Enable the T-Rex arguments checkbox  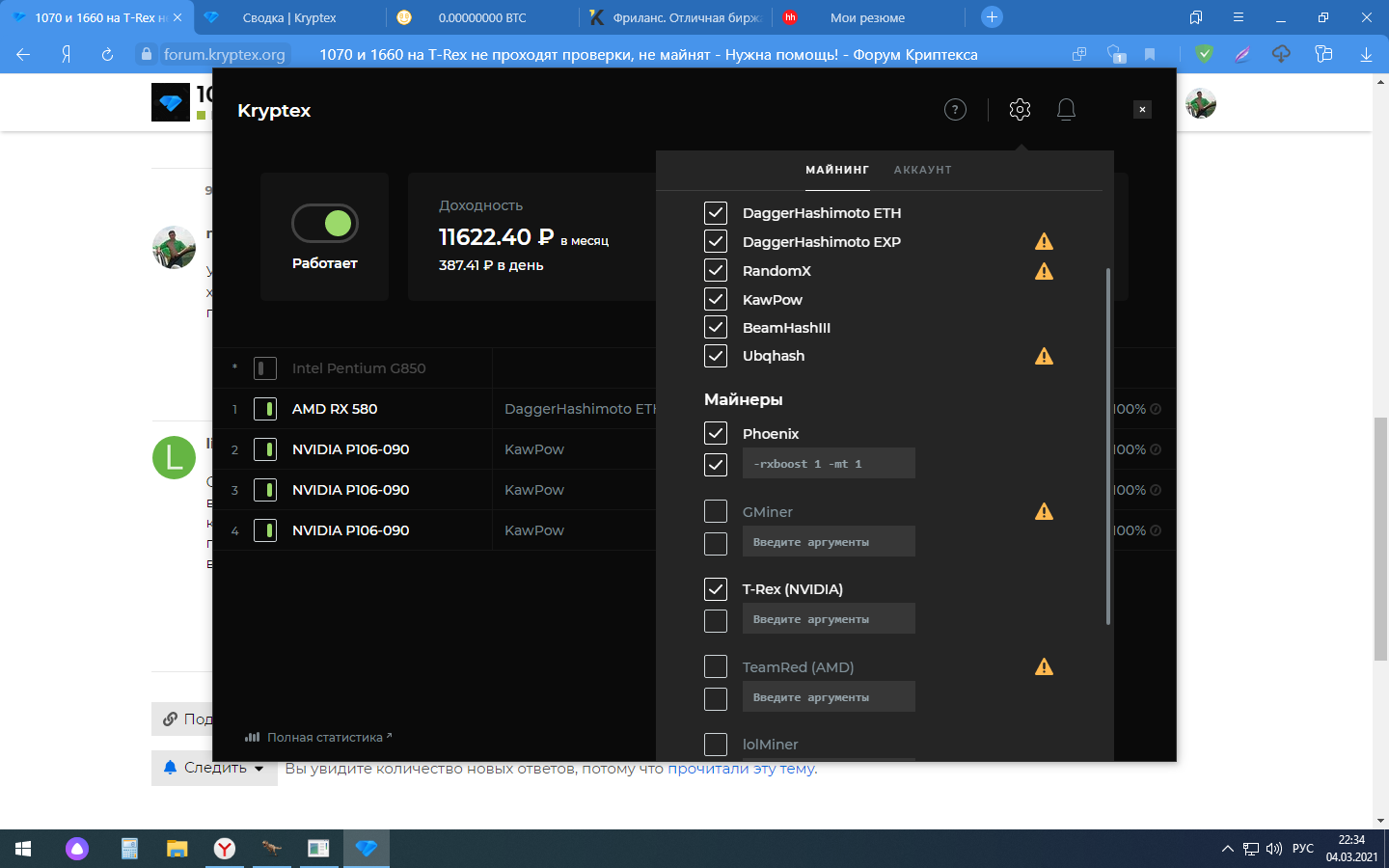pyautogui.click(x=716, y=621)
